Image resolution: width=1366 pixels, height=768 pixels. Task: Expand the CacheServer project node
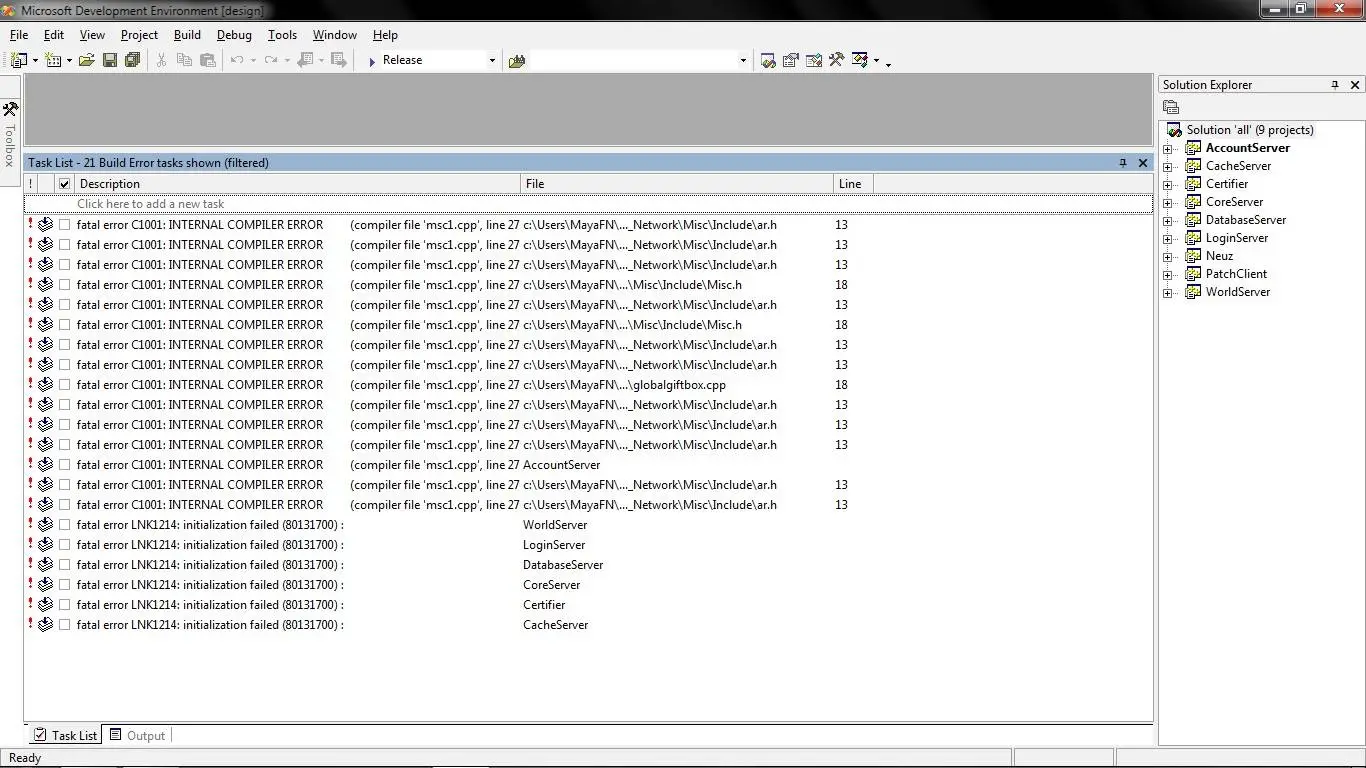click(x=1168, y=166)
